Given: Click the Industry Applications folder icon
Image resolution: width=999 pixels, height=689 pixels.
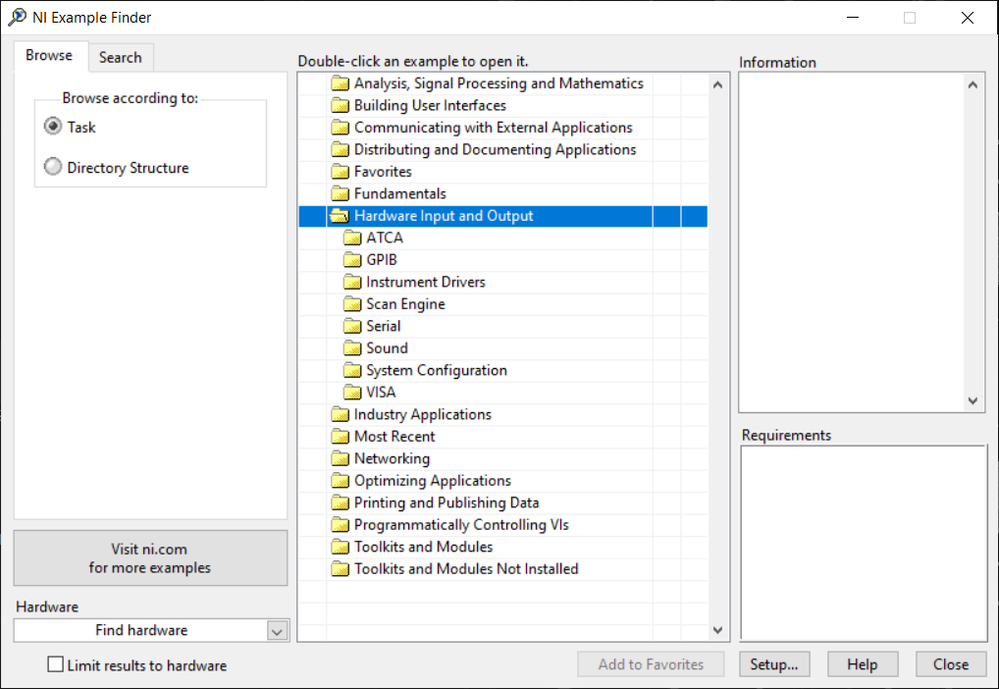Looking at the screenshot, I should click(x=340, y=415).
